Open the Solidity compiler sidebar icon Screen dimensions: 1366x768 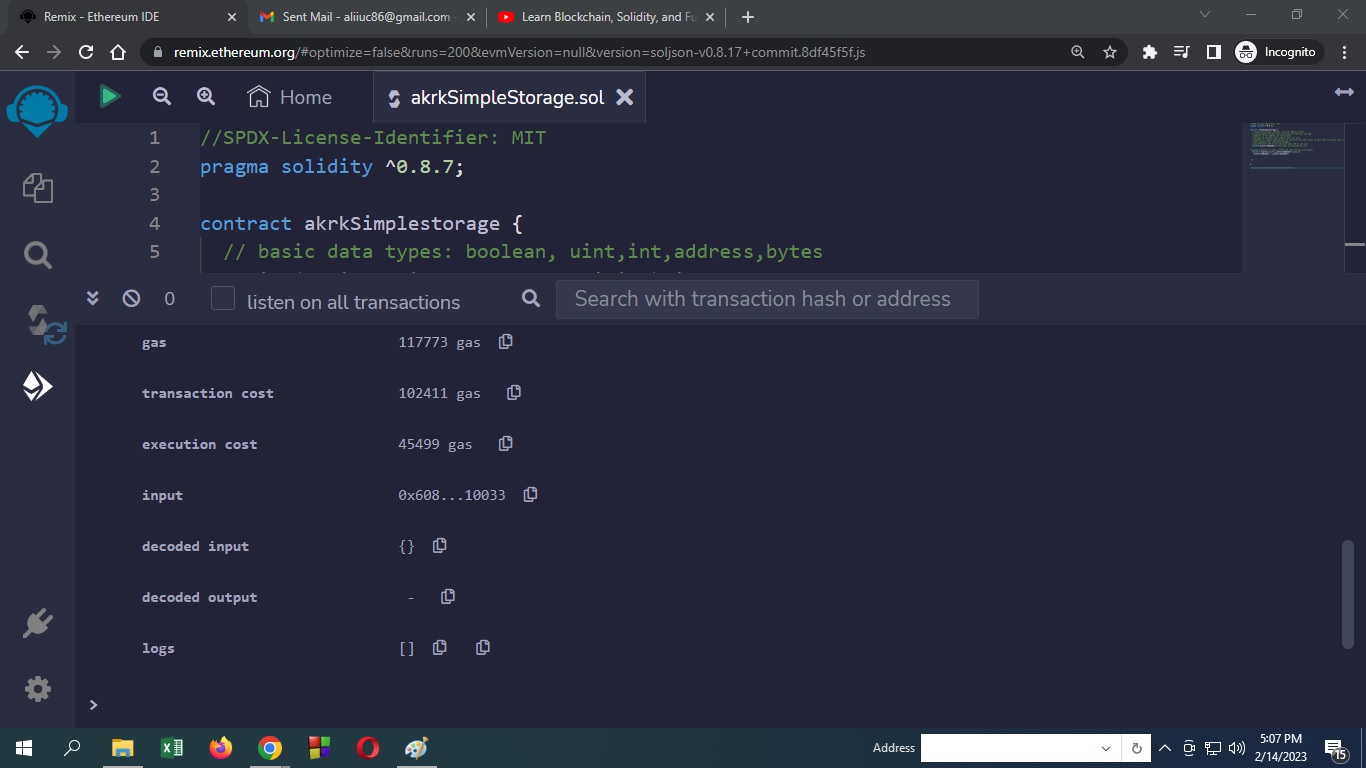[x=44, y=325]
